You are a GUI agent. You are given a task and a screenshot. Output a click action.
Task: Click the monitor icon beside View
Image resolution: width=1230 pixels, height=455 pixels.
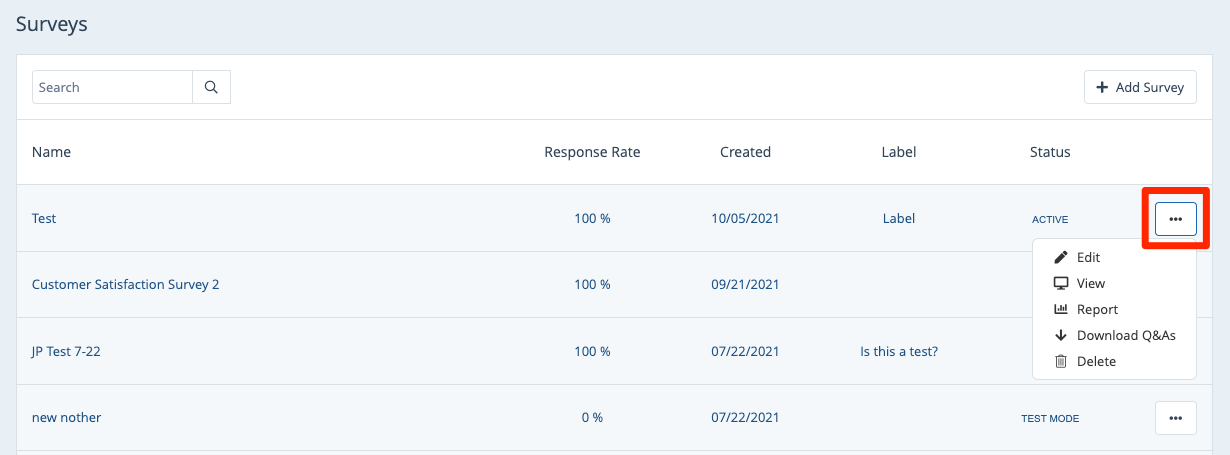1061,283
